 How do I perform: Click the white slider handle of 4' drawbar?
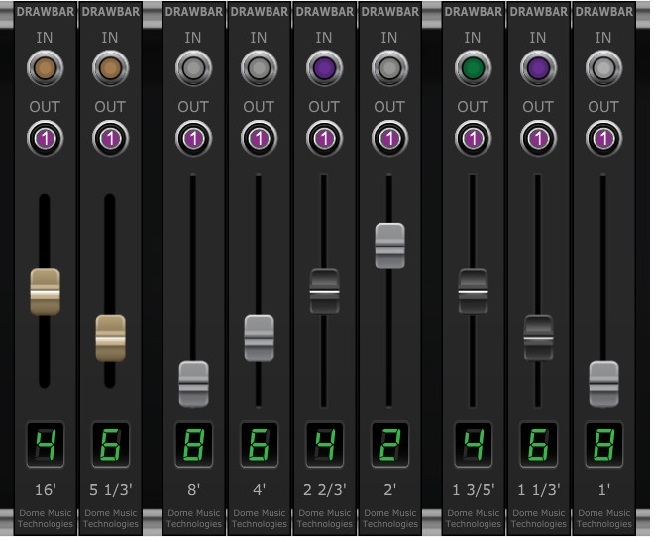tap(259, 338)
